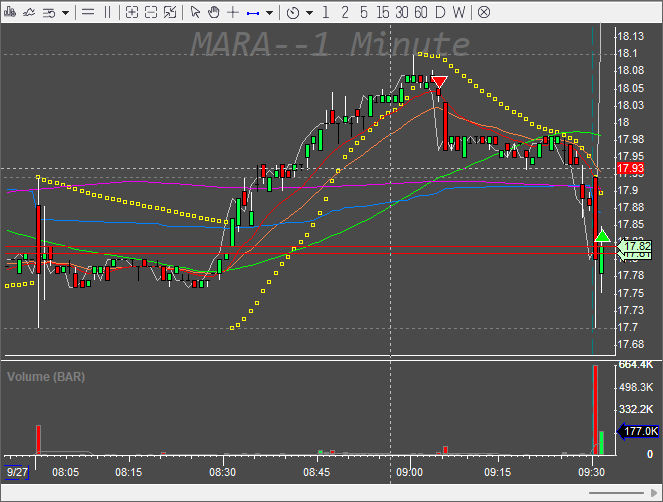Select the hand pan tool
Viewport: 663px width, 502px height.
pyautogui.click(x=214, y=13)
